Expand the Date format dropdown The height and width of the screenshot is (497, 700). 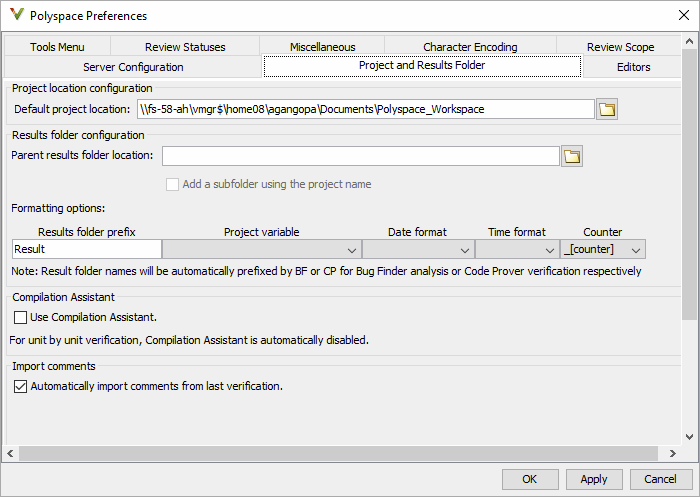(x=418, y=250)
